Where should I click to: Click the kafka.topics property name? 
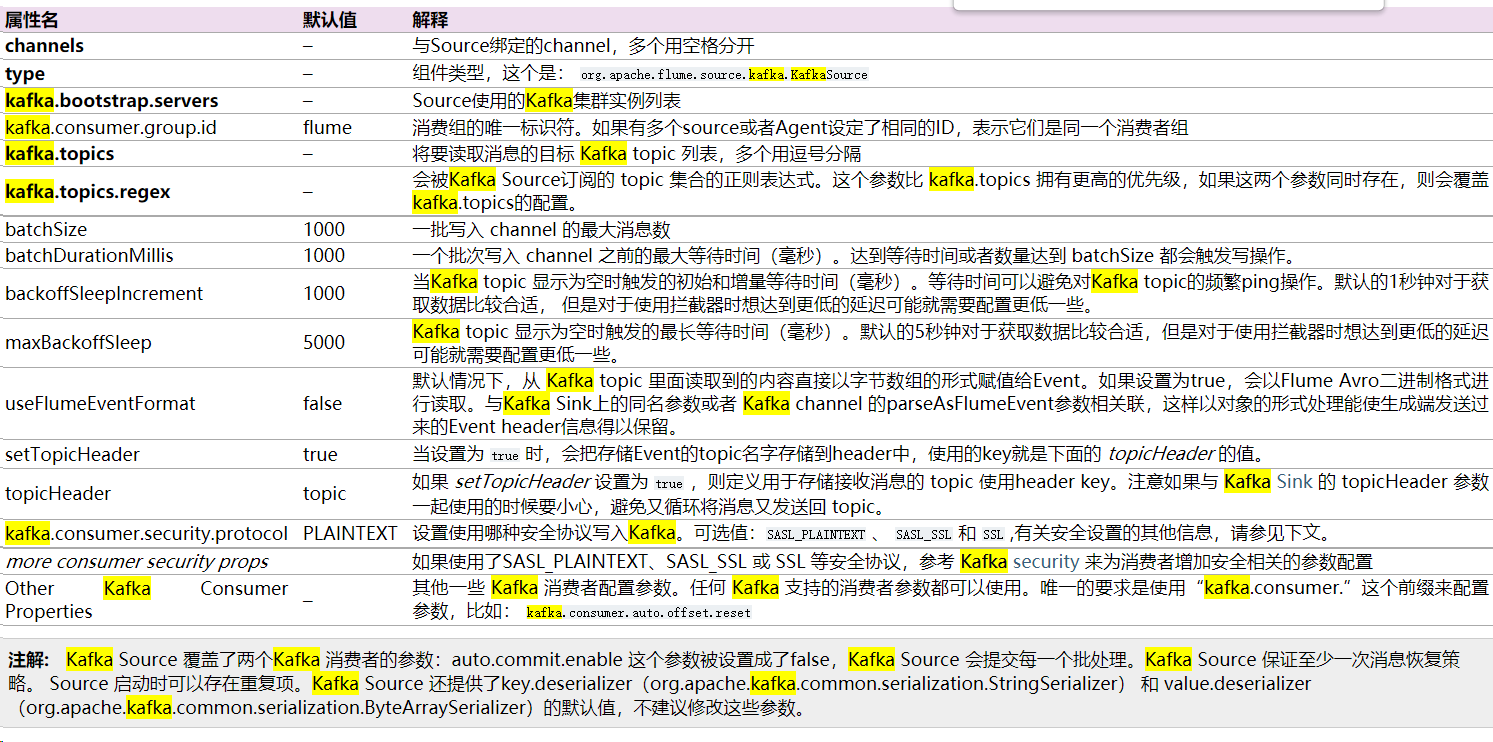[62, 155]
